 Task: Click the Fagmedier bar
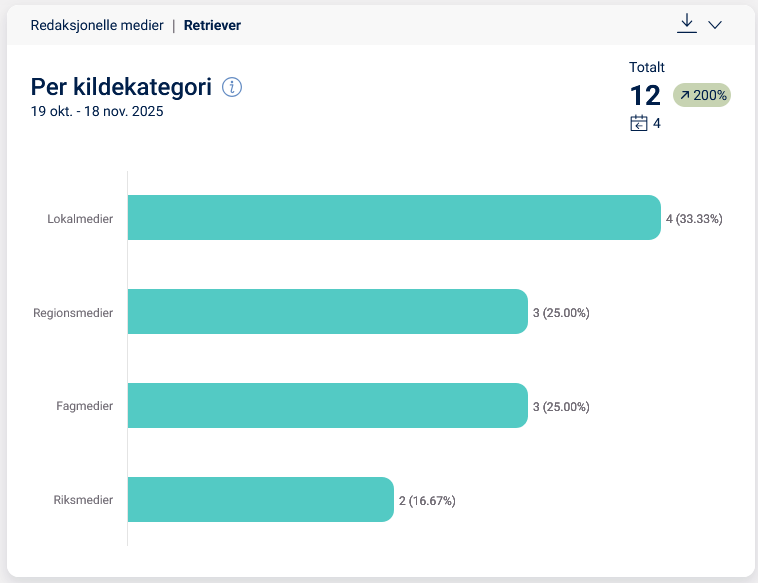[x=327, y=406]
